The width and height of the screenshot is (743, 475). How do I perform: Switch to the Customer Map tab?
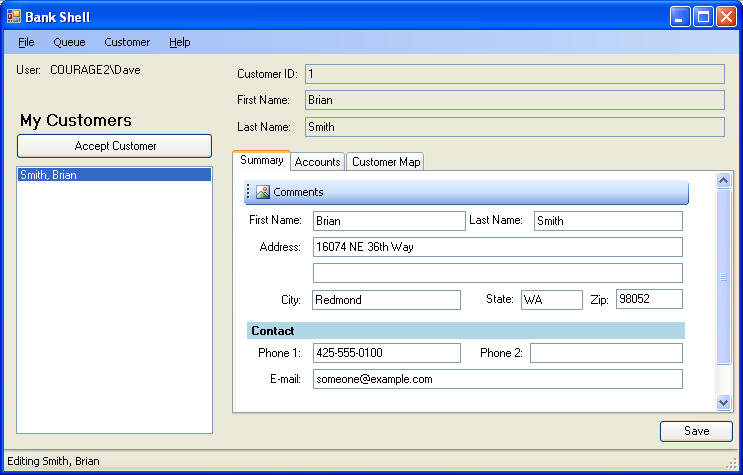[386, 162]
